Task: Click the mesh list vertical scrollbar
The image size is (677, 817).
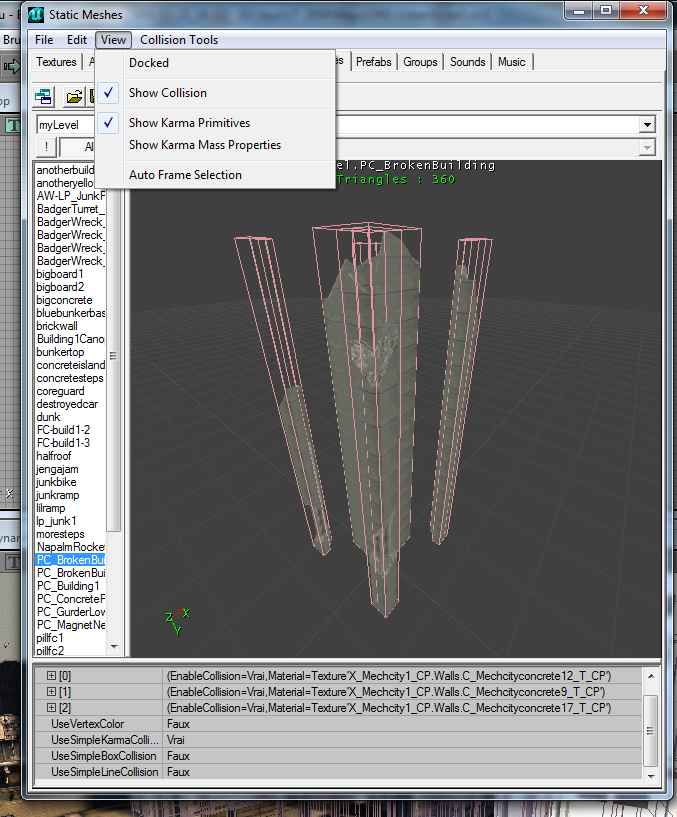Action: click(x=113, y=356)
